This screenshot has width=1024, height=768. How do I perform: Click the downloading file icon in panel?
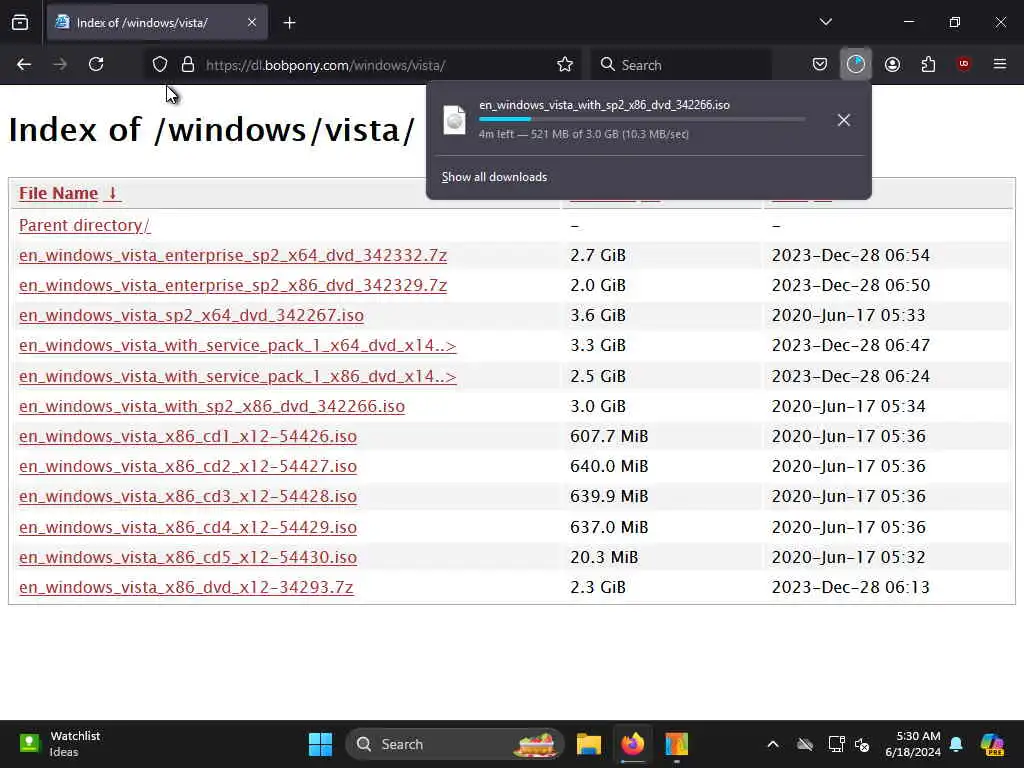pyautogui.click(x=455, y=120)
